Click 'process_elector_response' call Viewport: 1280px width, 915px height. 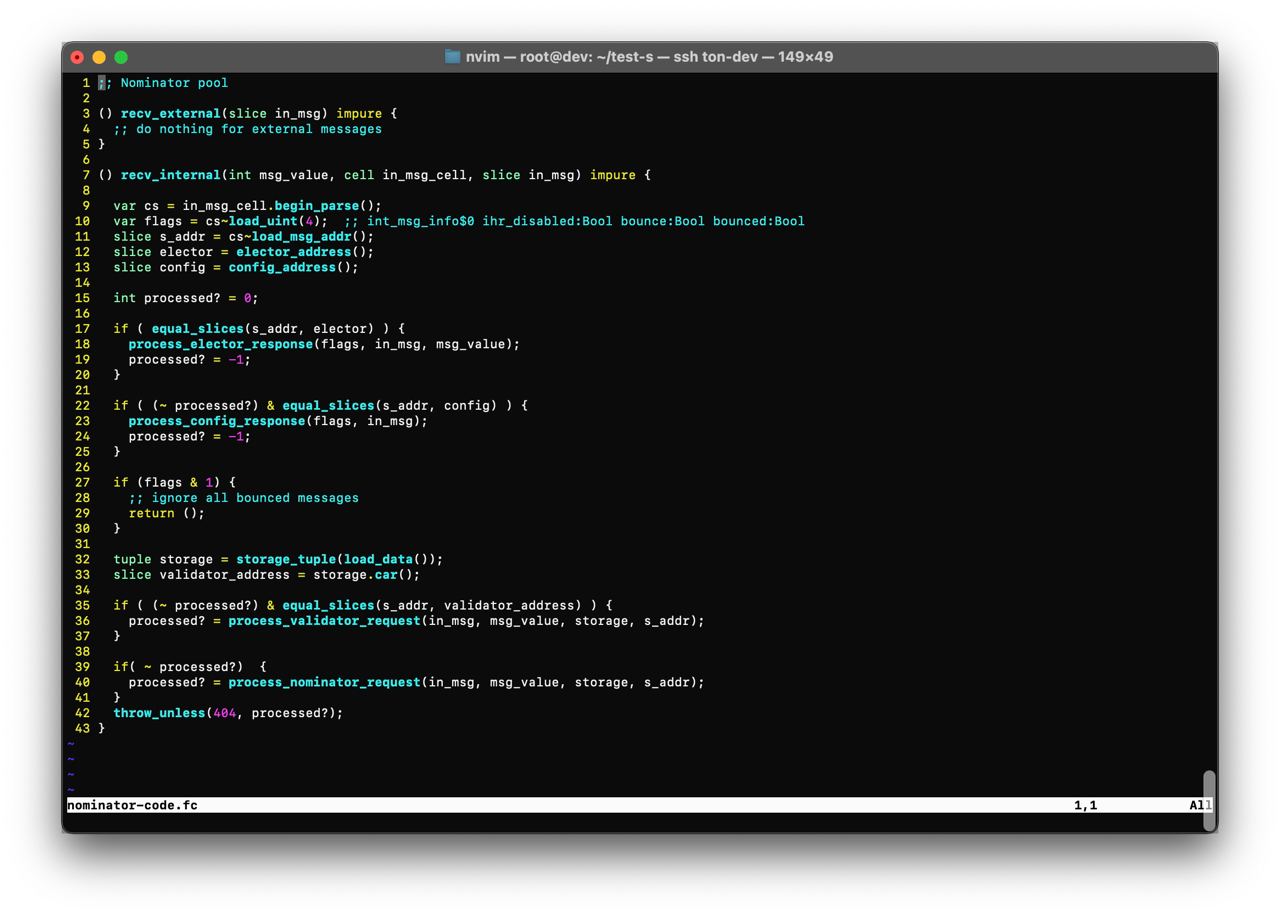pos(221,344)
